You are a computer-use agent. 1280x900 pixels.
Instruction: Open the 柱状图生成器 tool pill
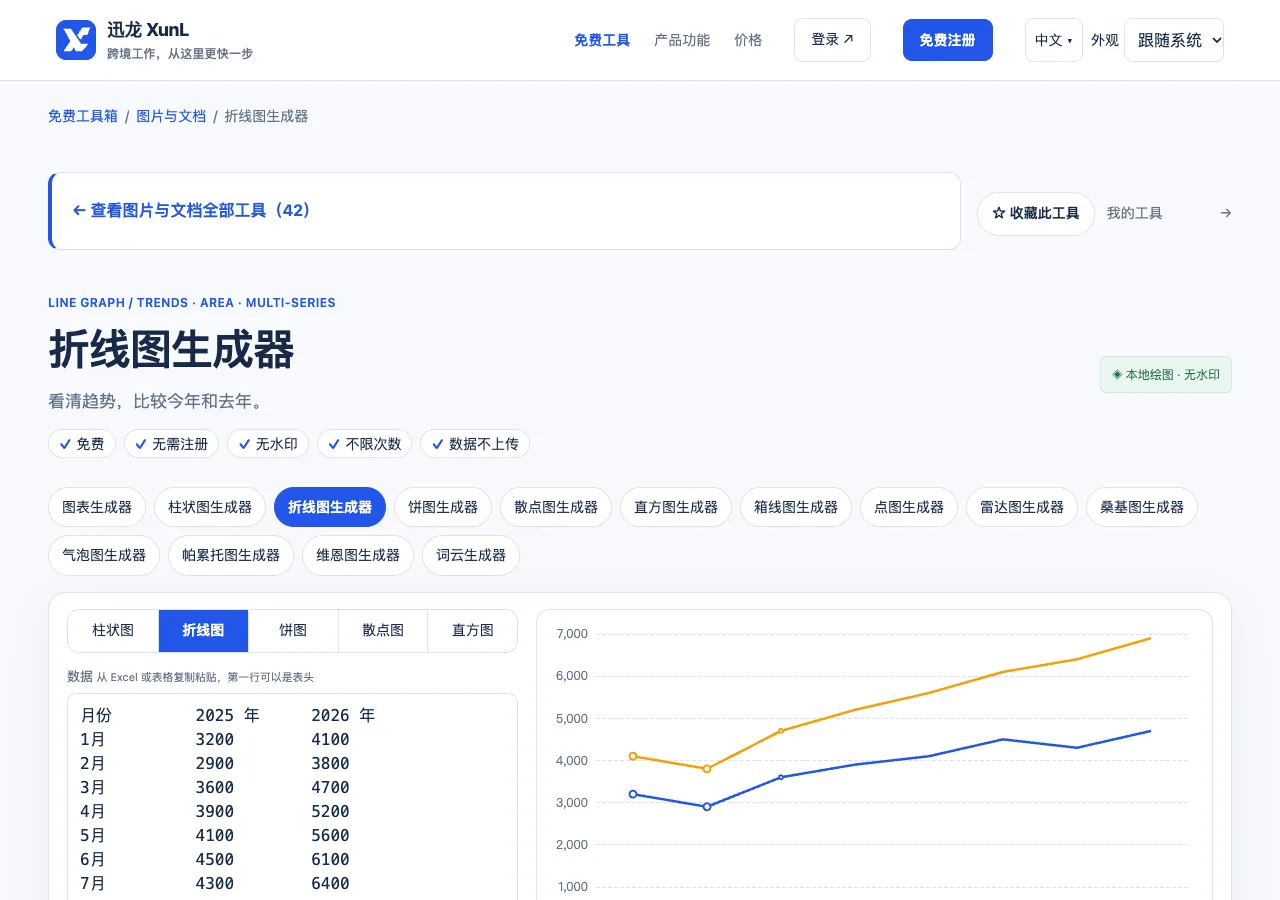click(x=210, y=507)
